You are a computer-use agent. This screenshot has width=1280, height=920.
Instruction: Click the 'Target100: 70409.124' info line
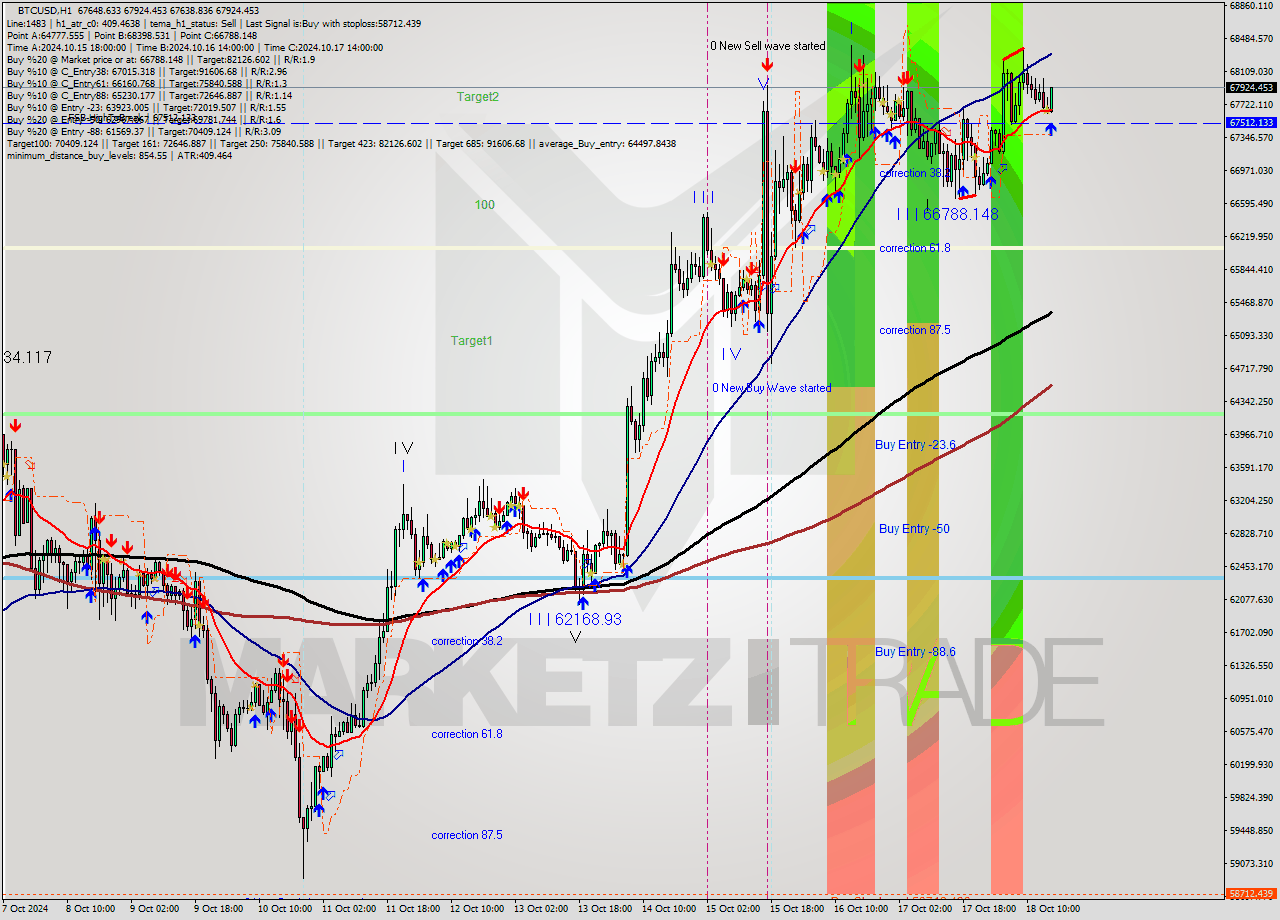(340, 143)
